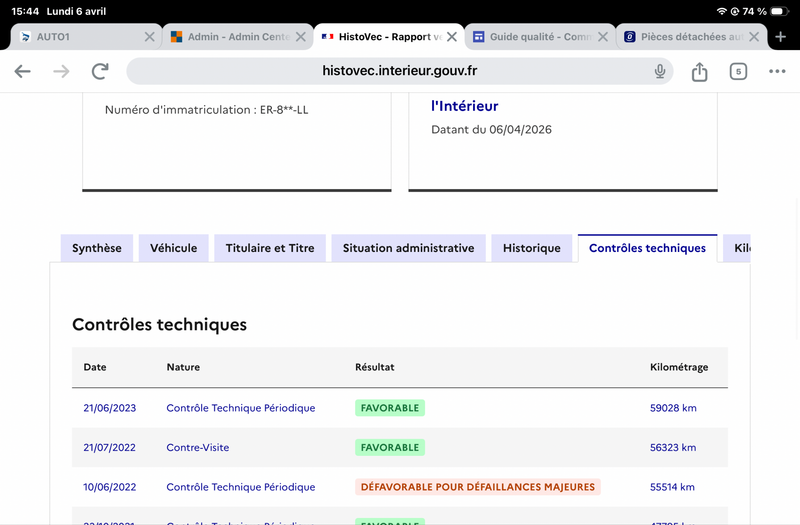
Task: Open the three-dot browser menu
Action: coord(777,71)
